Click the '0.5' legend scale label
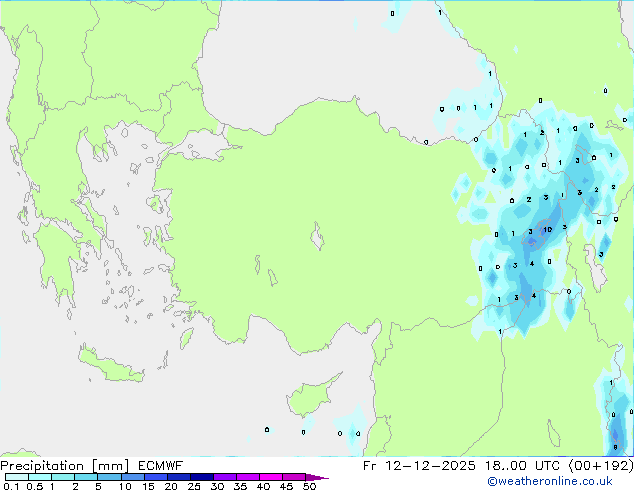634x490 pixels. 35,486
